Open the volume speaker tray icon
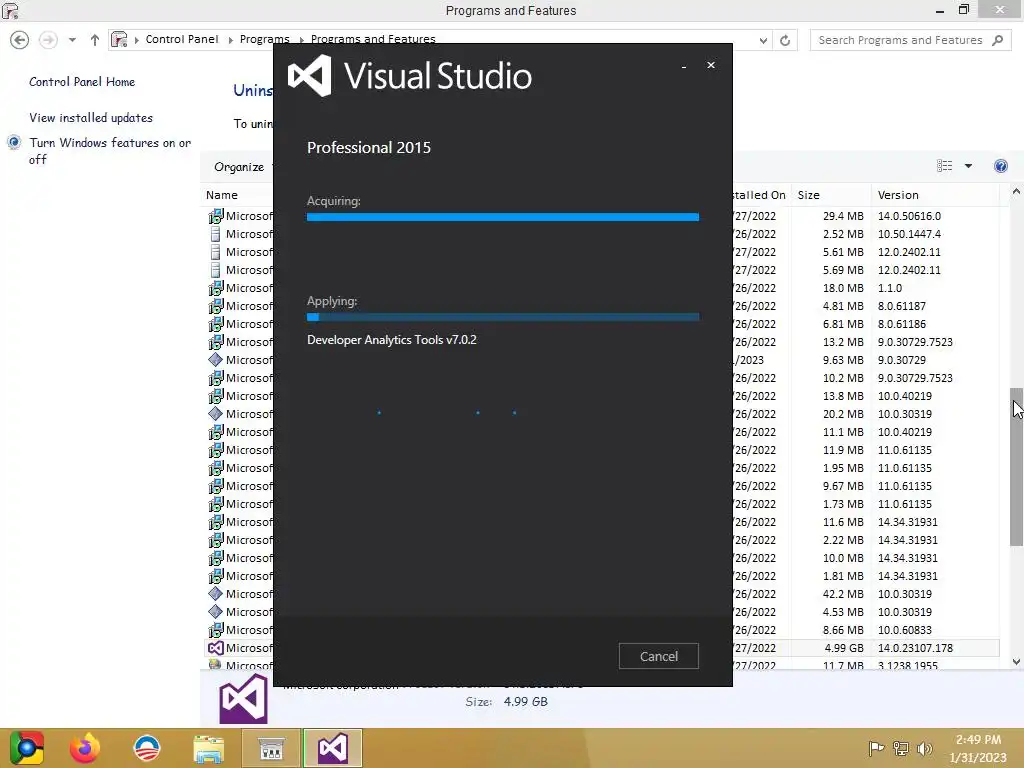 click(x=924, y=748)
